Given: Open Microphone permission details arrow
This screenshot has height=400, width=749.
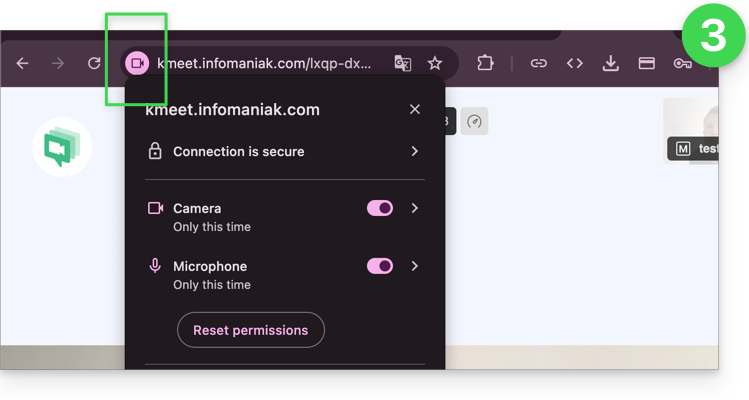Looking at the screenshot, I should coord(414,266).
